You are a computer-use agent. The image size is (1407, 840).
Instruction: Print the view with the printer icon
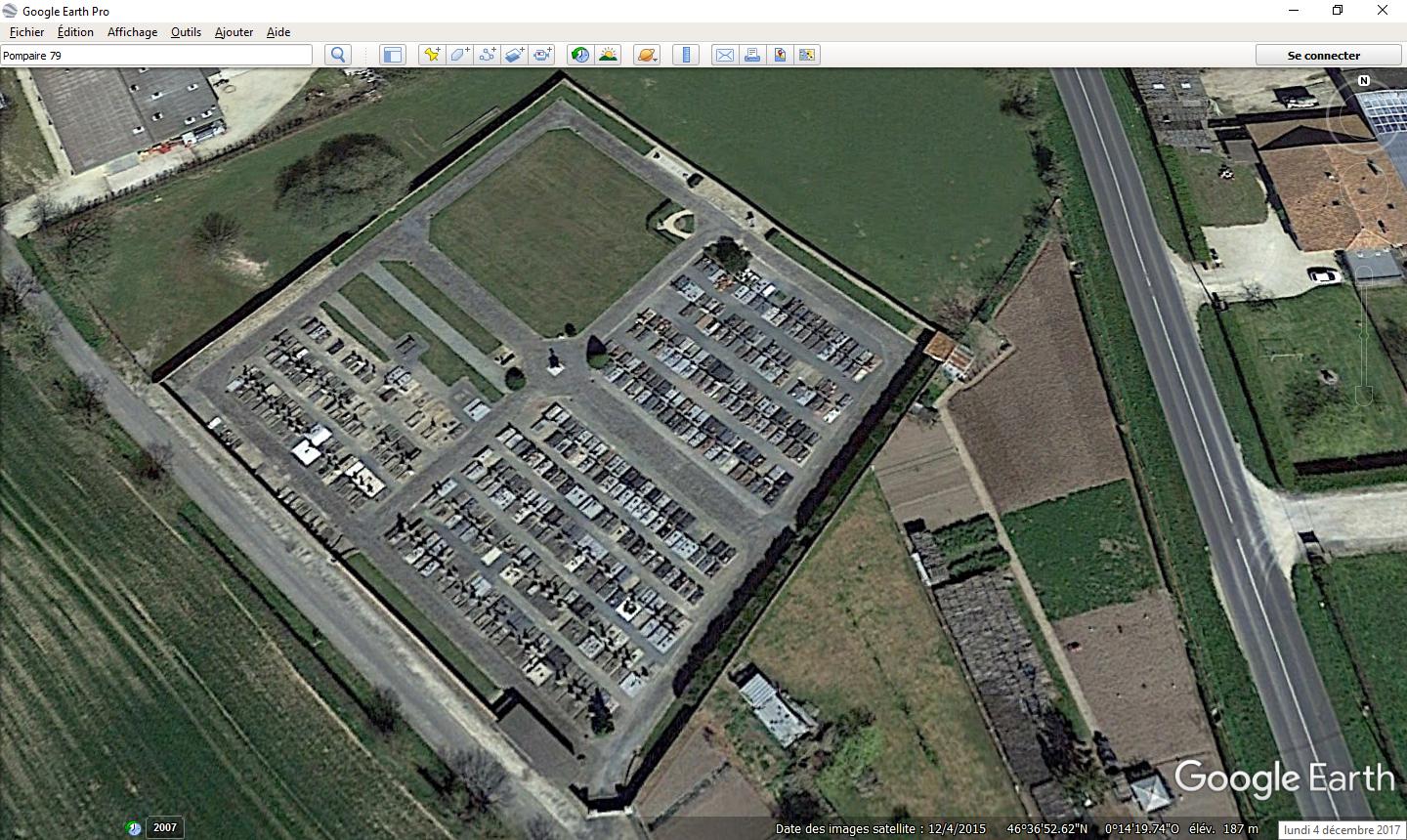point(752,55)
